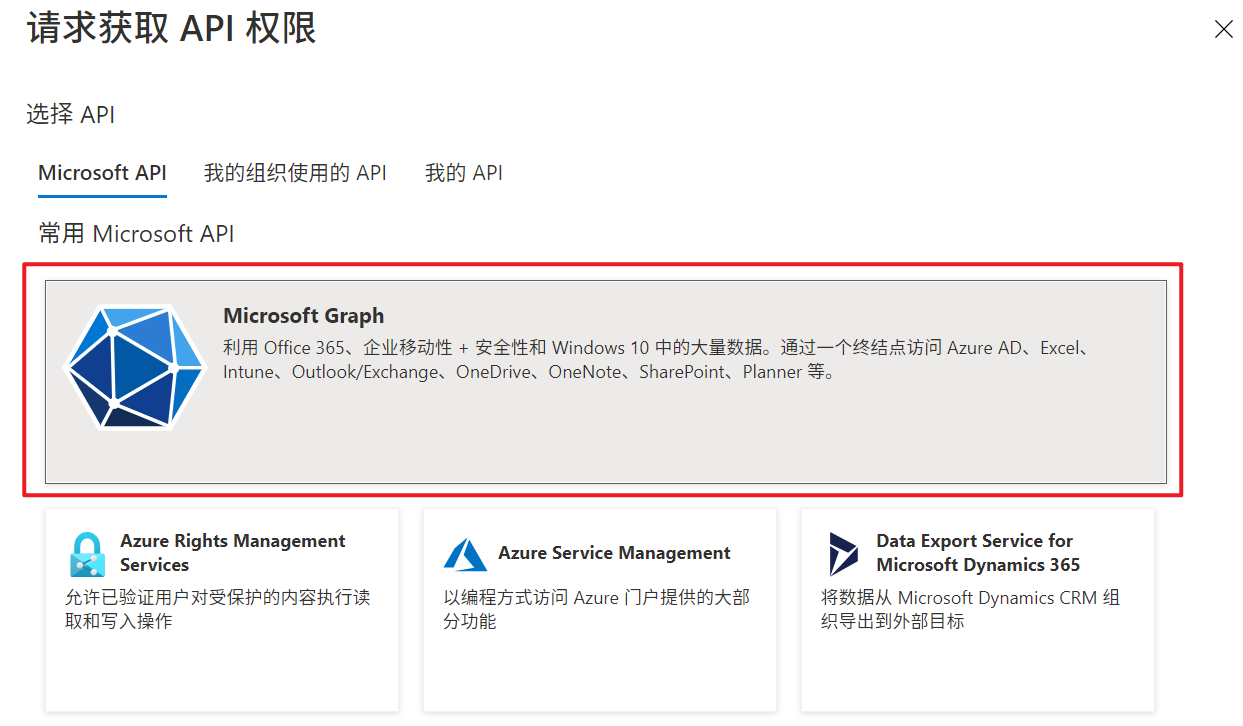Click the 选择 API label

pos(71,115)
